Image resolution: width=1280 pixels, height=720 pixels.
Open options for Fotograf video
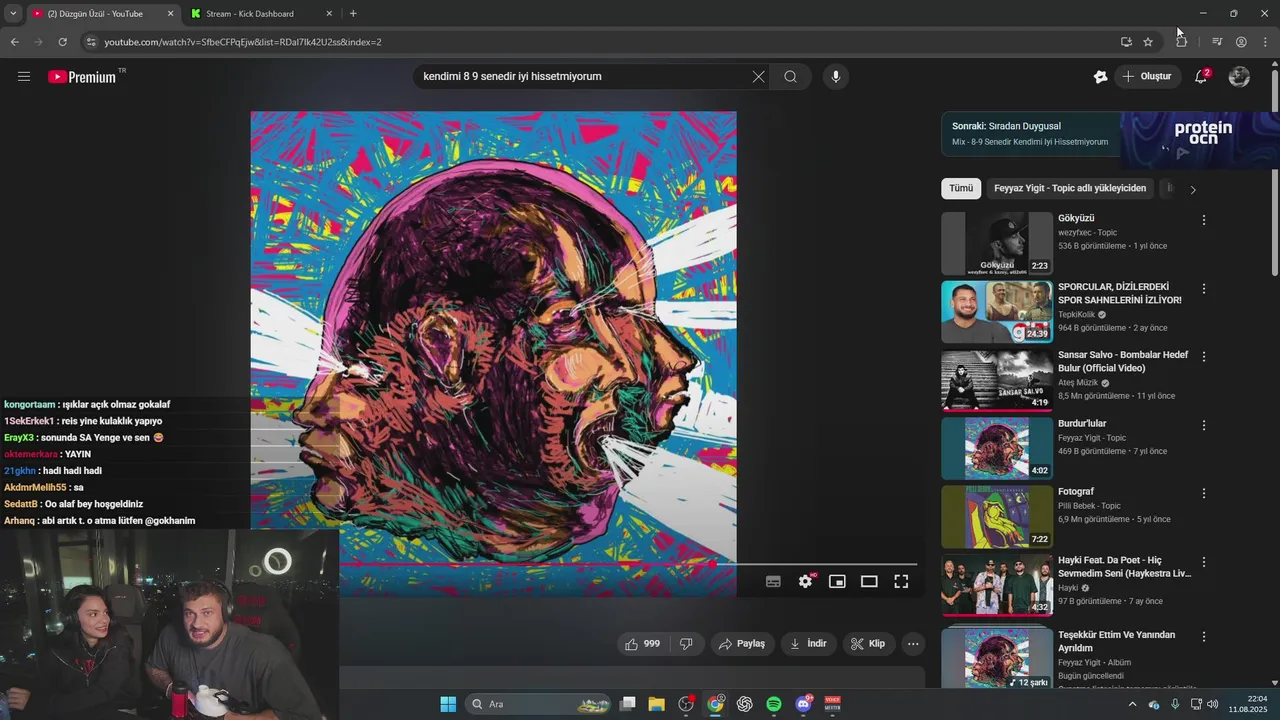(x=1204, y=494)
